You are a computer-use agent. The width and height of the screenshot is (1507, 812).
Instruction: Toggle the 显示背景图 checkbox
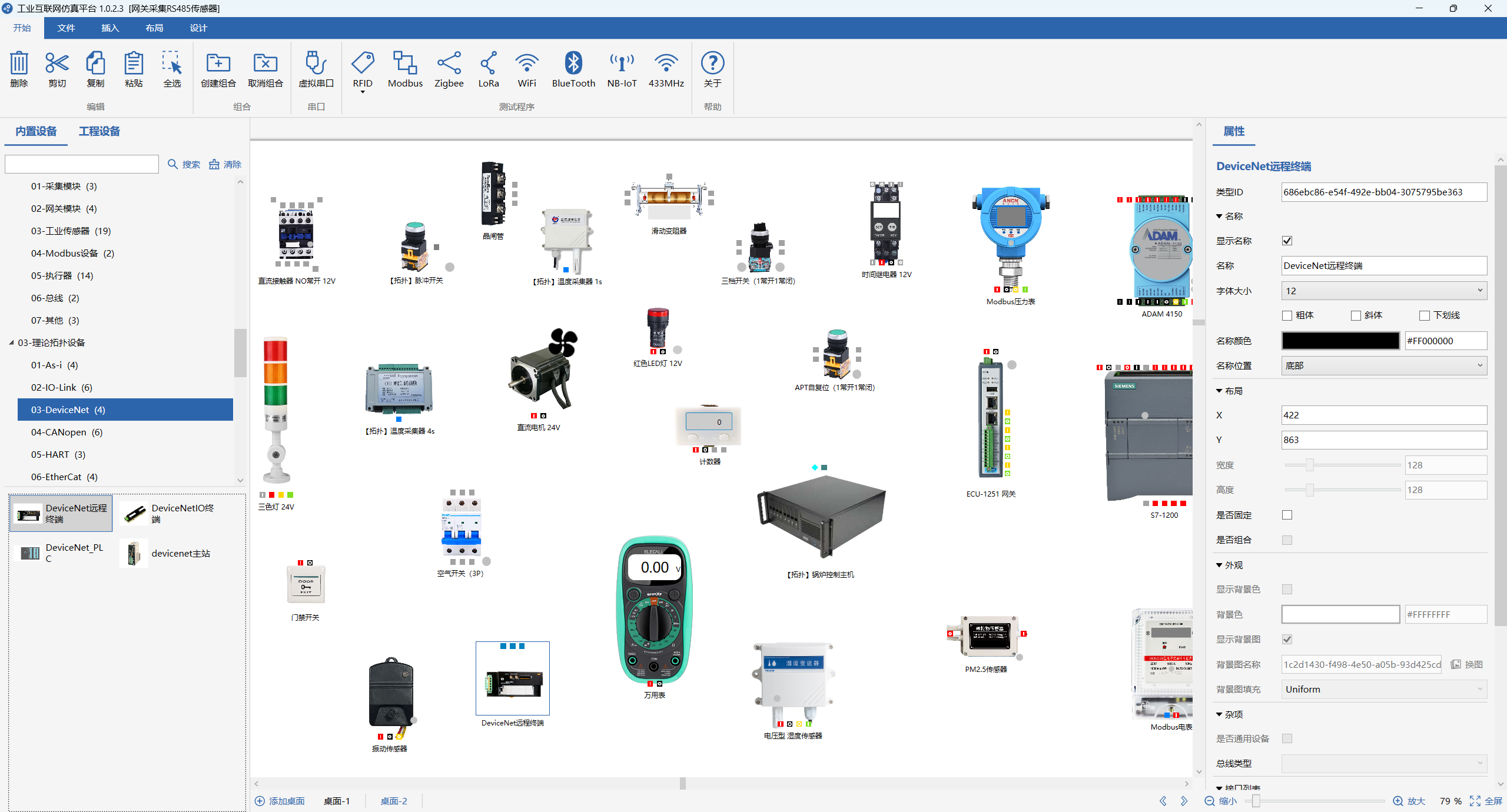click(x=1287, y=639)
